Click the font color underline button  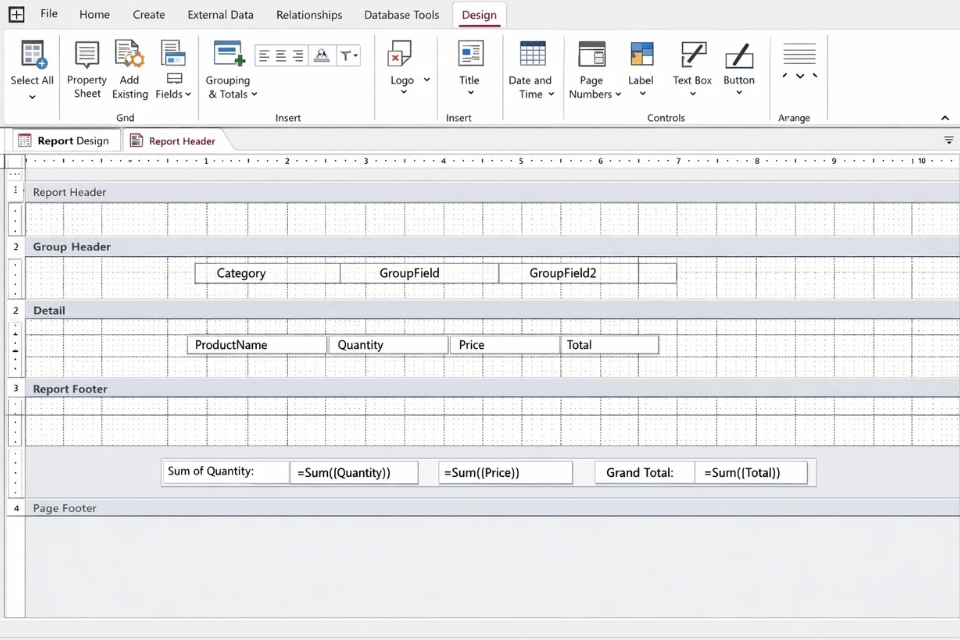pos(321,56)
